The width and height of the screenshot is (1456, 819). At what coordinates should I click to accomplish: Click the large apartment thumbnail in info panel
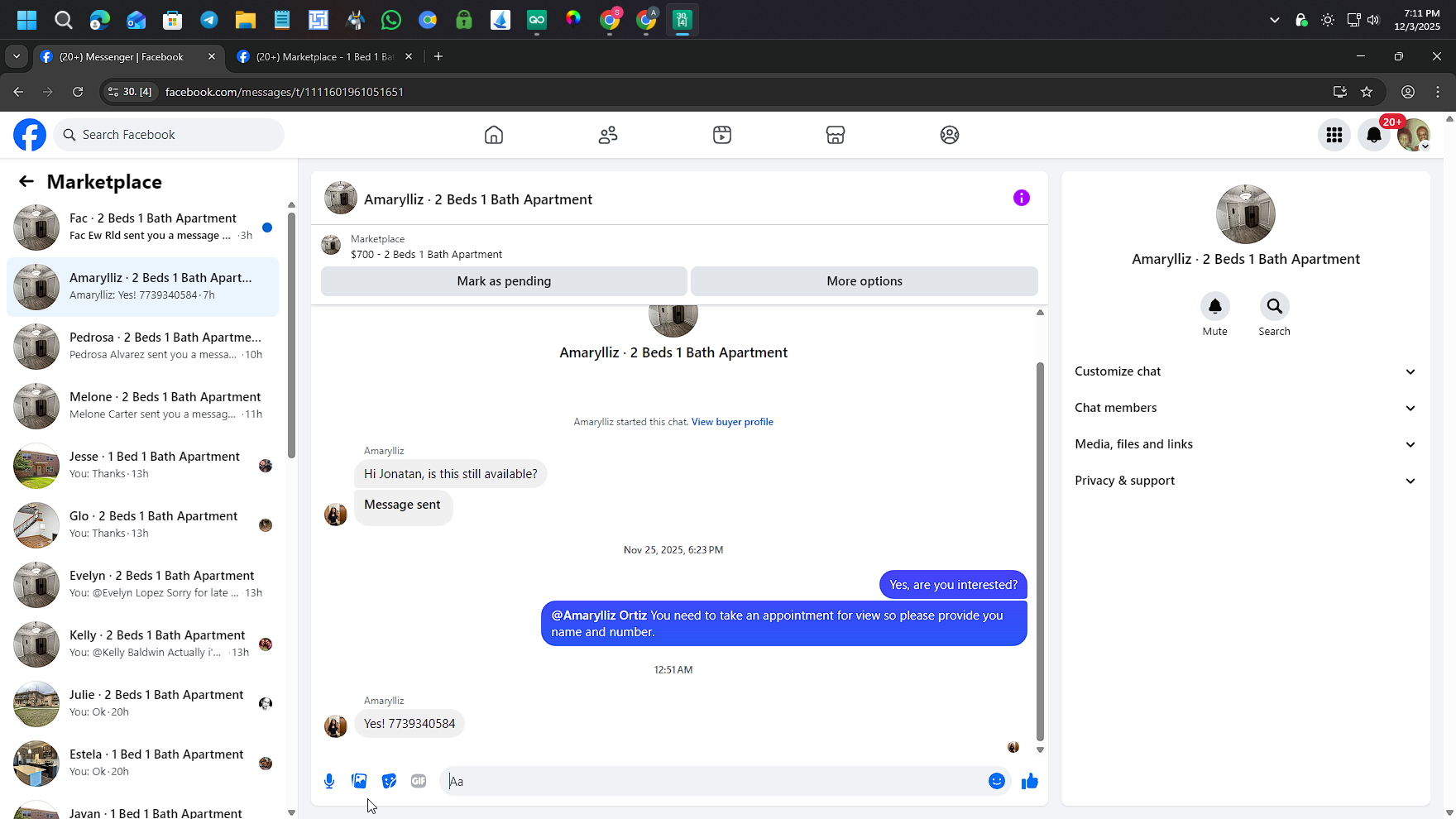coord(1246,214)
